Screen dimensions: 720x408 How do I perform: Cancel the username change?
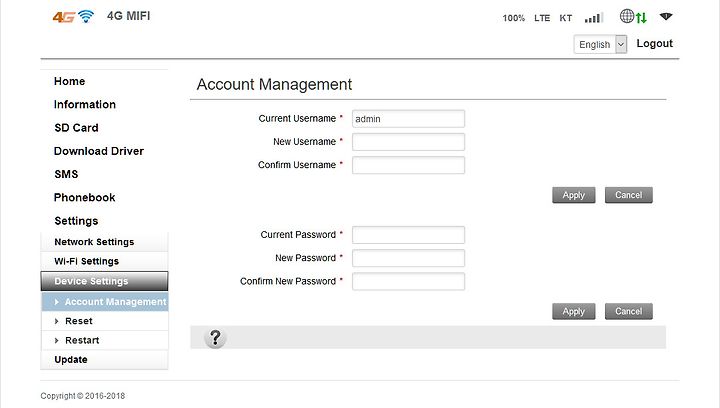tap(629, 195)
